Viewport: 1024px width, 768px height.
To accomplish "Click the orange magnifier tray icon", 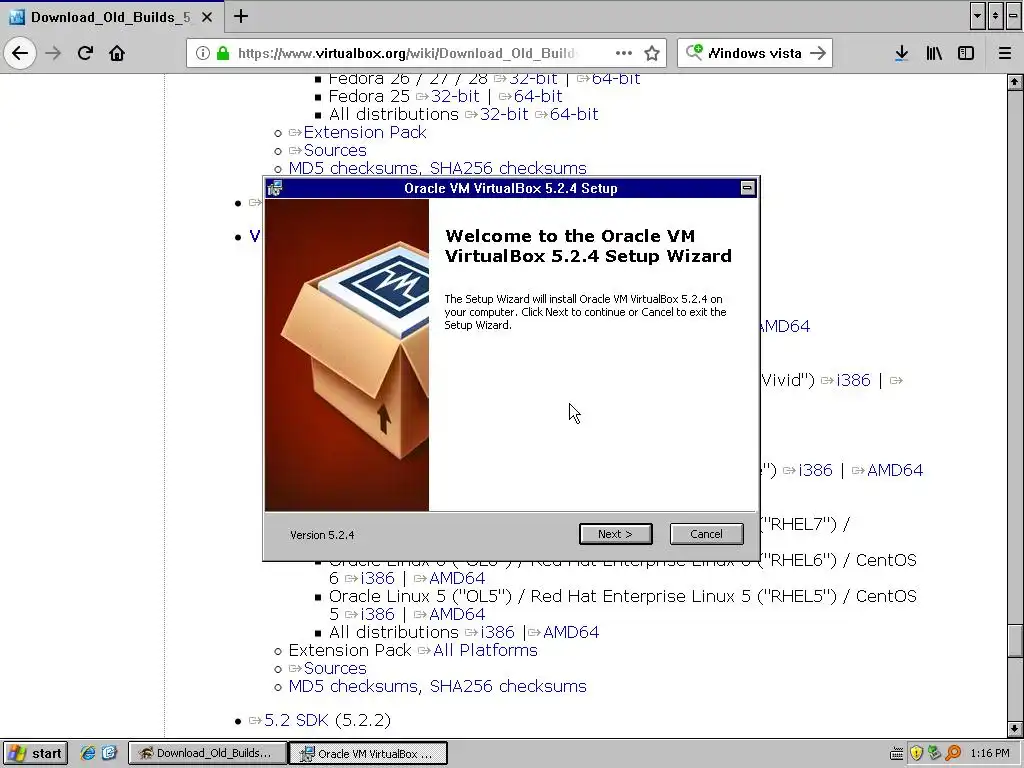I will click(x=953, y=754).
